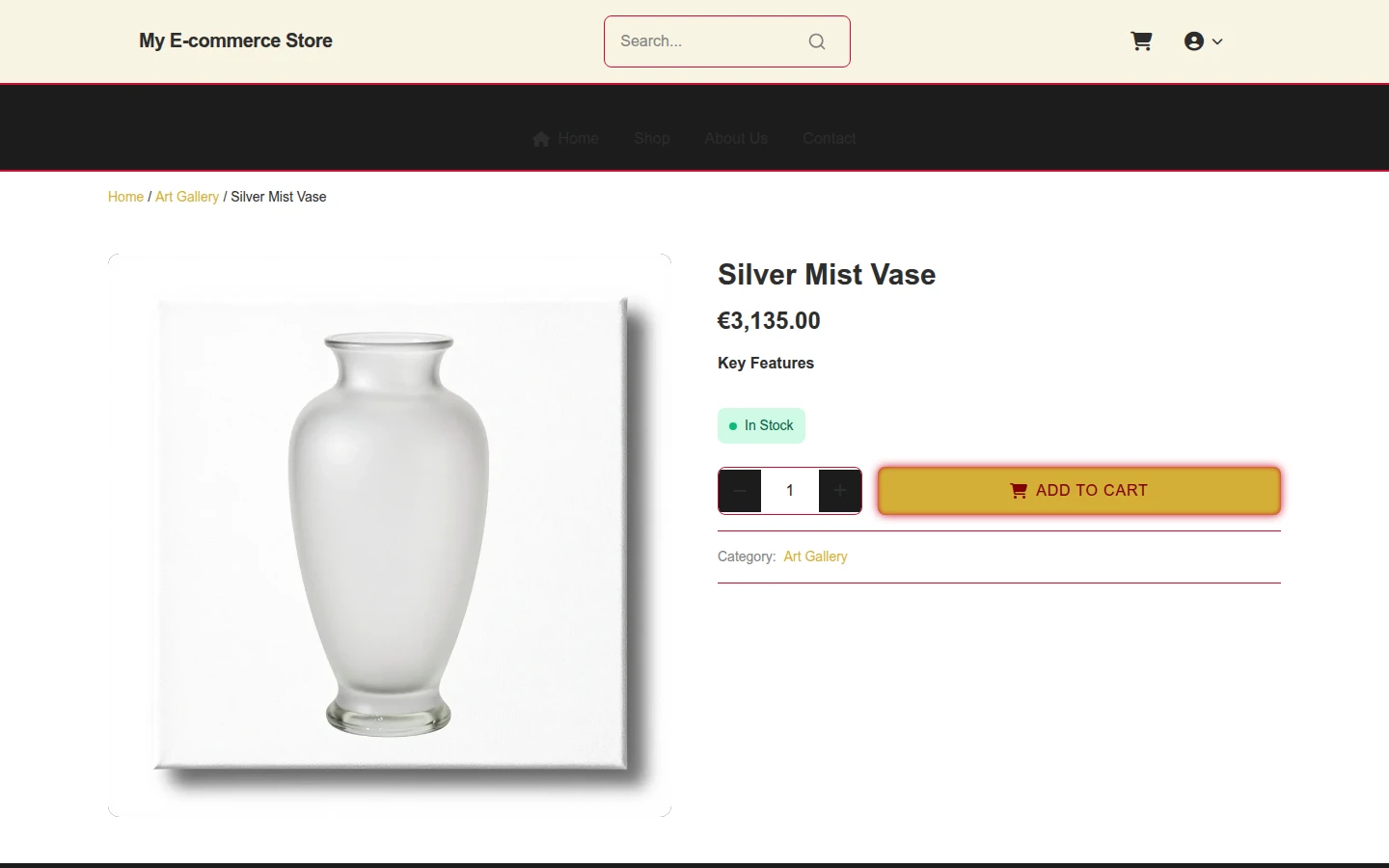Click the cart icon inside Add to Cart
Screen dimensions: 1389x868
click(1018, 491)
